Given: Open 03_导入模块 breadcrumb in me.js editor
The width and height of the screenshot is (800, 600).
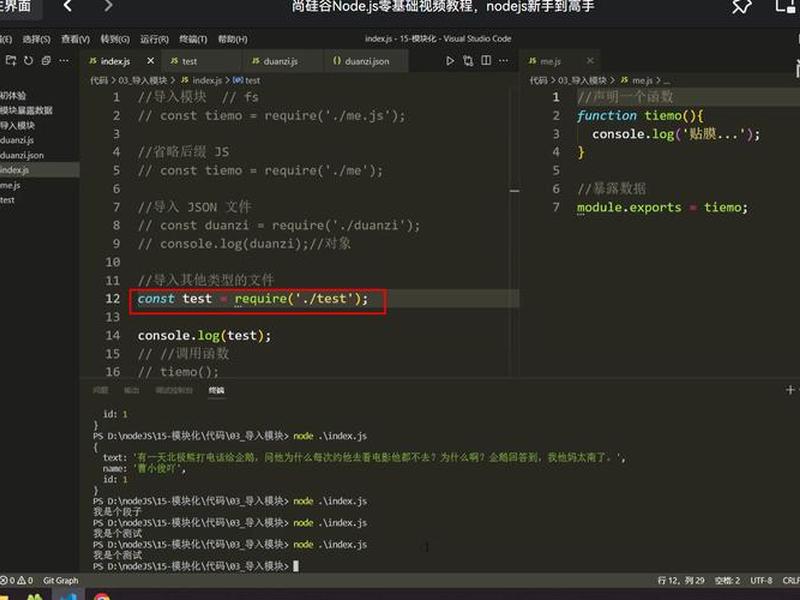Looking at the screenshot, I should (x=582, y=80).
